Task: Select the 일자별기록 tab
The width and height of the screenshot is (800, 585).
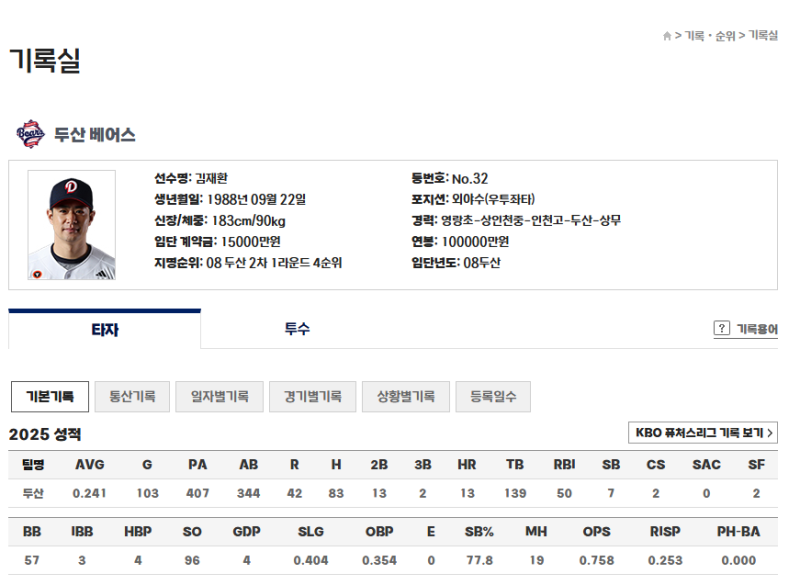Action: (219, 396)
